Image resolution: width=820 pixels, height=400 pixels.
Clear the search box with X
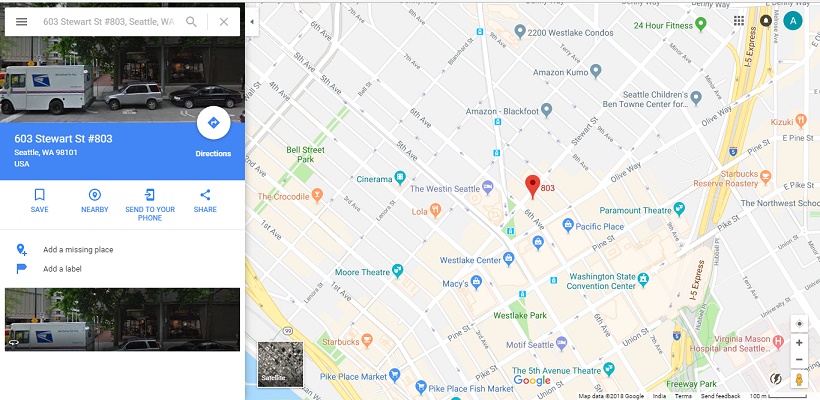pyautogui.click(x=224, y=21)
